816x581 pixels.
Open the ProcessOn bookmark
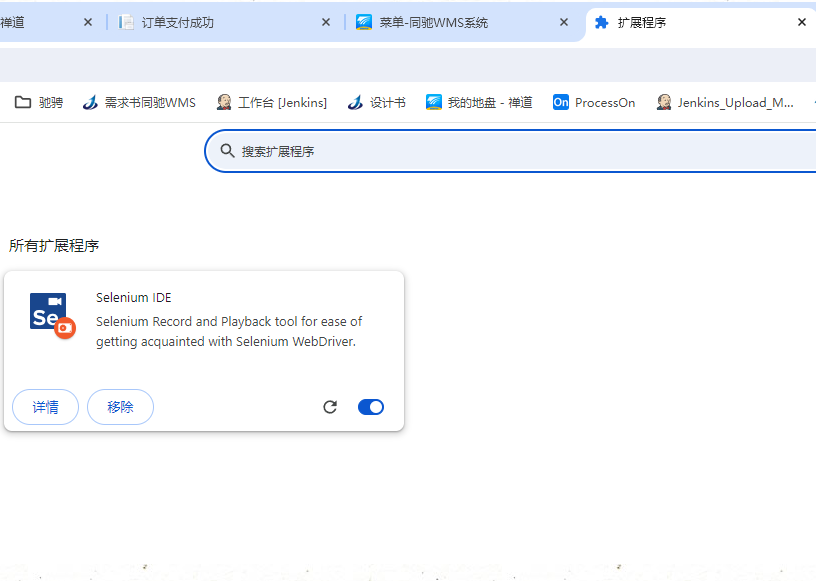pos(594,103)
